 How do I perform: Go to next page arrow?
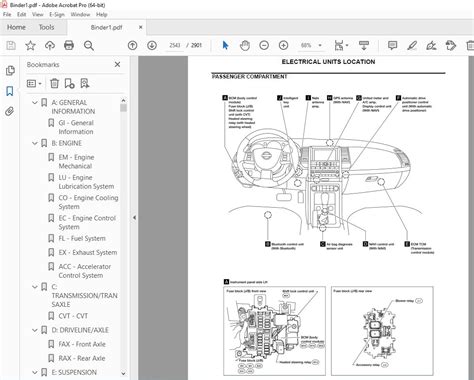click(152, 45)
